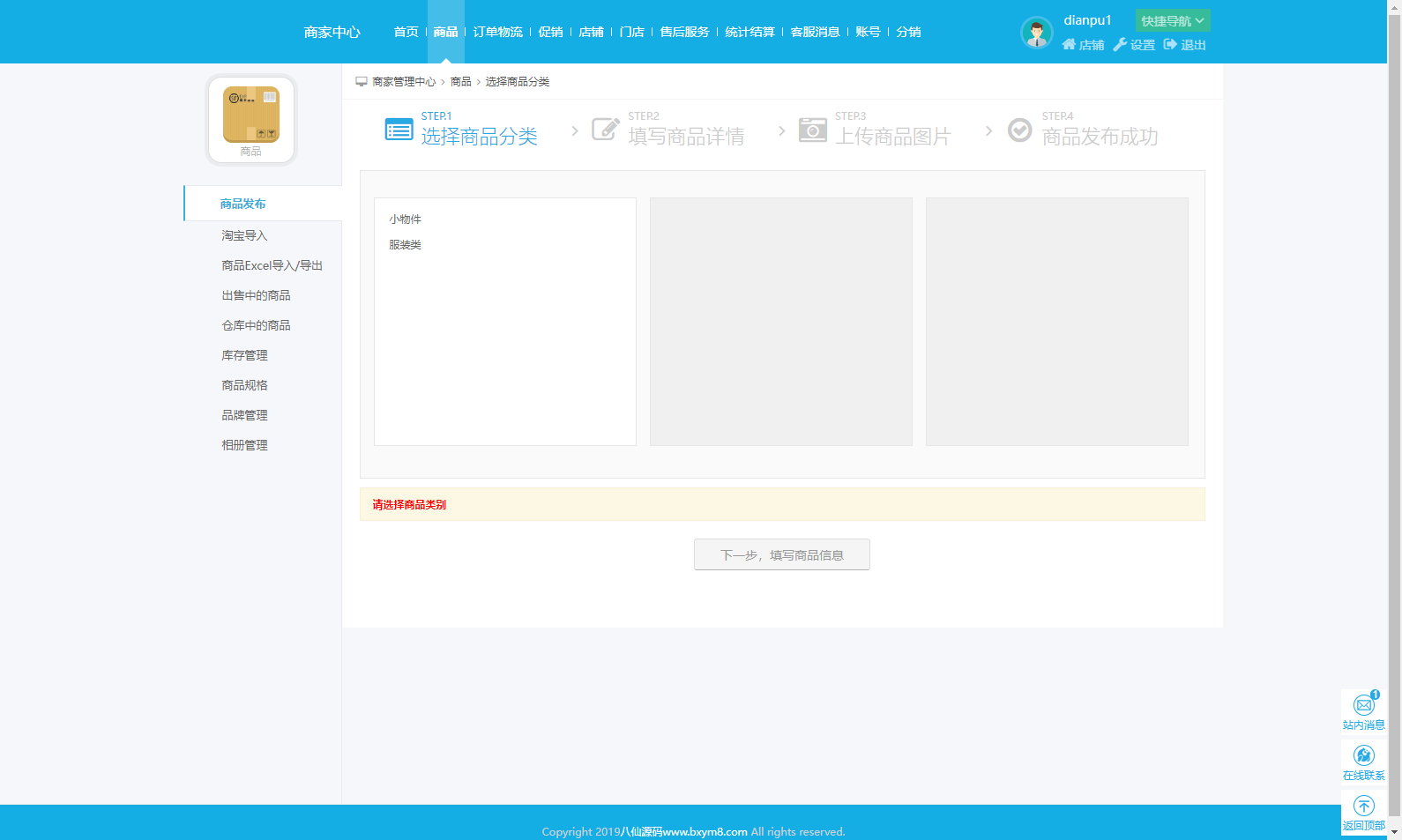Open 订单物流 top menu item
1402x840 pixels.
coord(497,32)
